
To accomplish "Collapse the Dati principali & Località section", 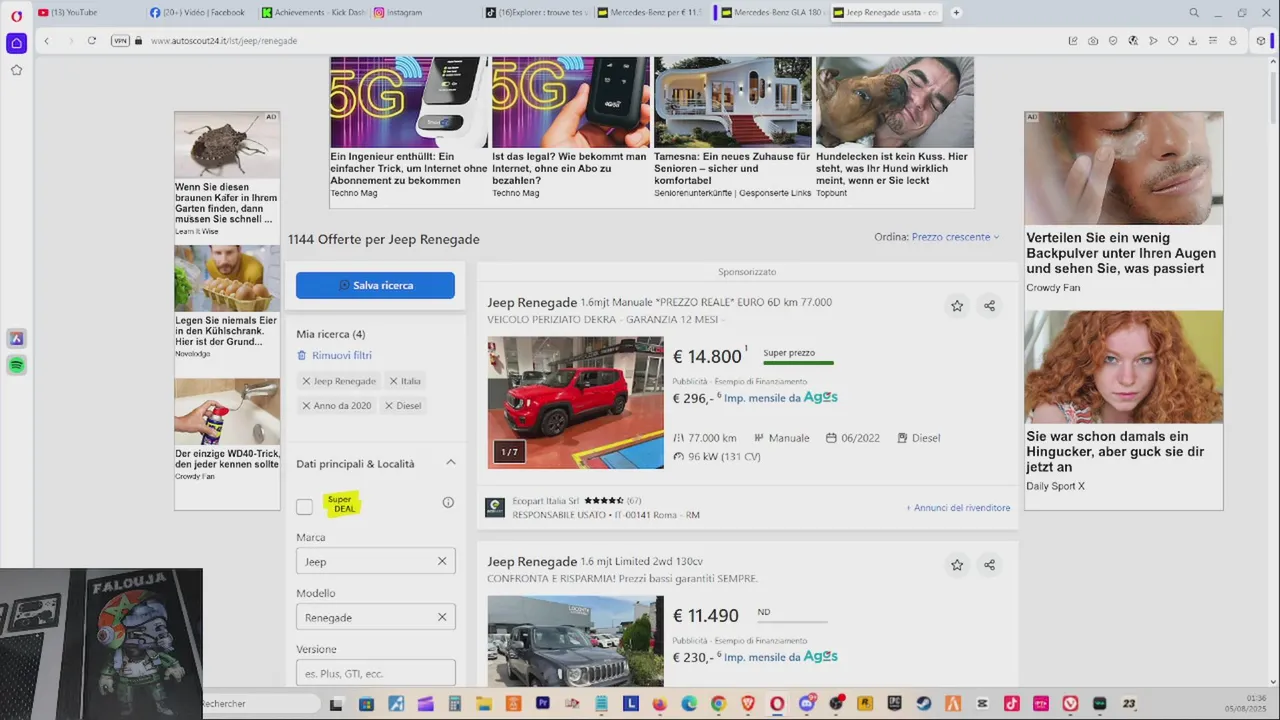I will point(450,462).
